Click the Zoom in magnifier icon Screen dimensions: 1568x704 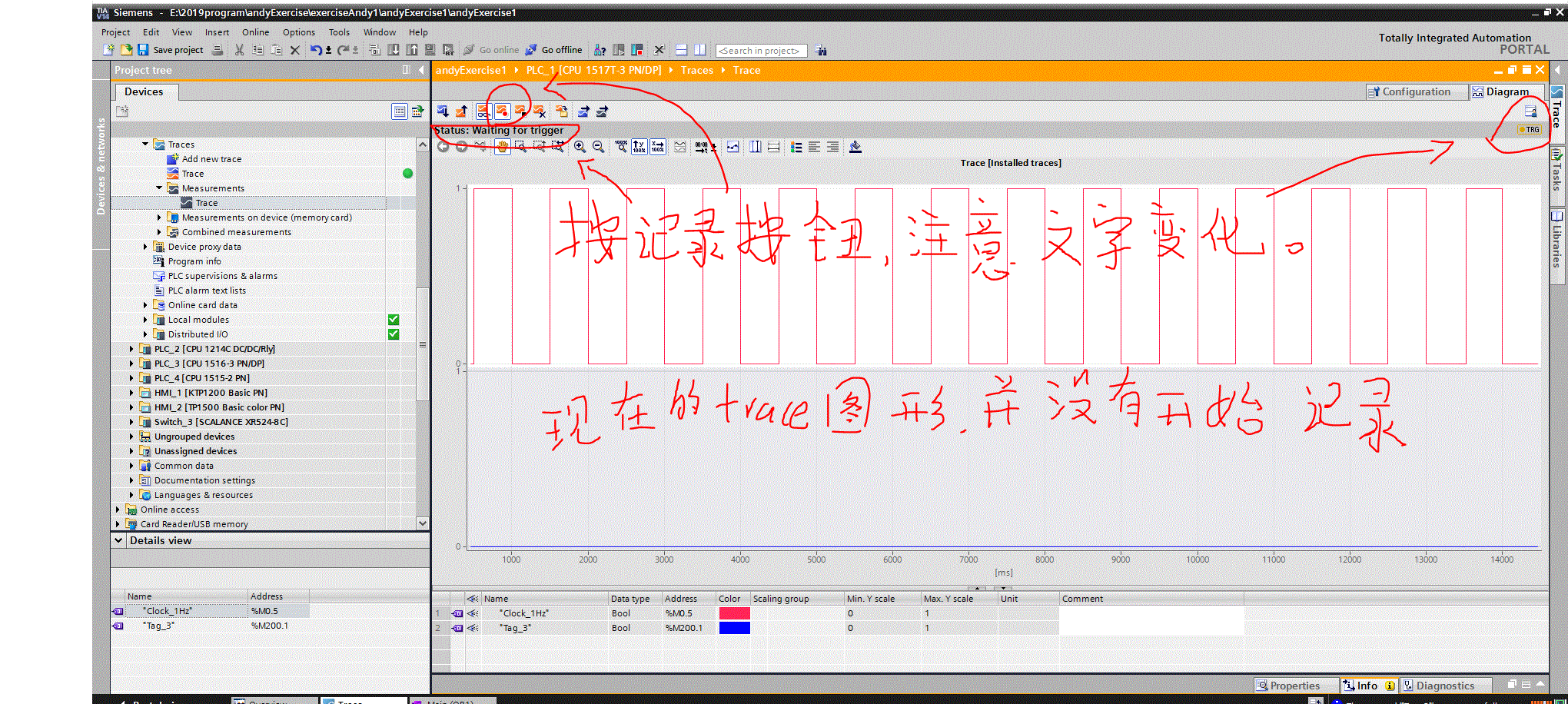pos(580,147)
